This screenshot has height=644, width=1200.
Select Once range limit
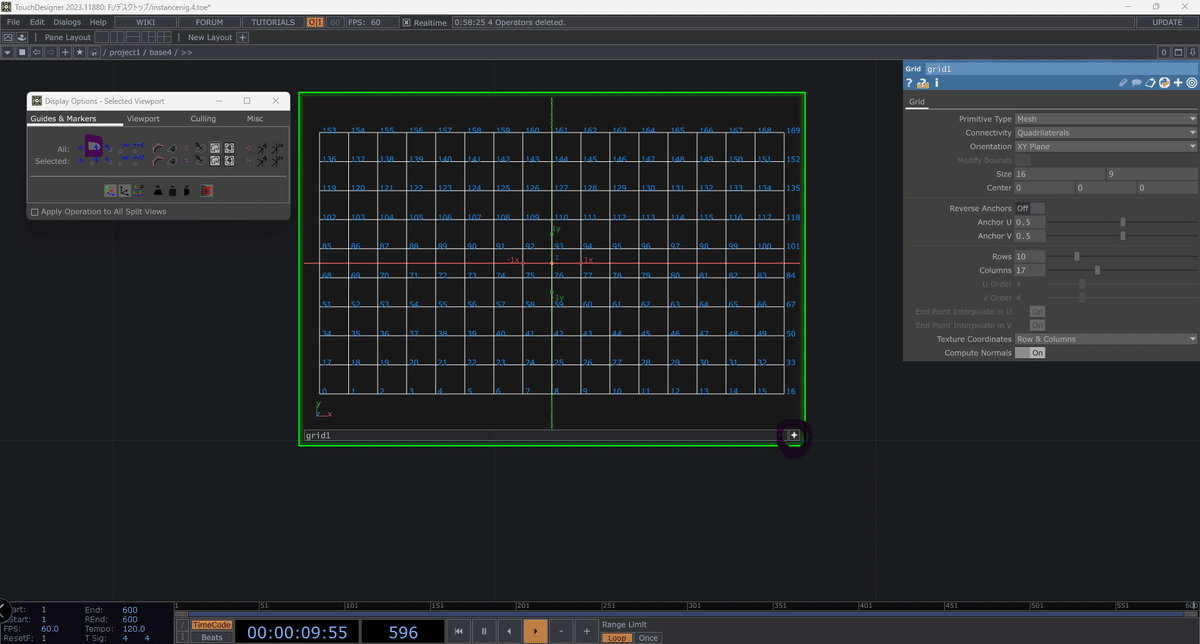pos(648,638)
